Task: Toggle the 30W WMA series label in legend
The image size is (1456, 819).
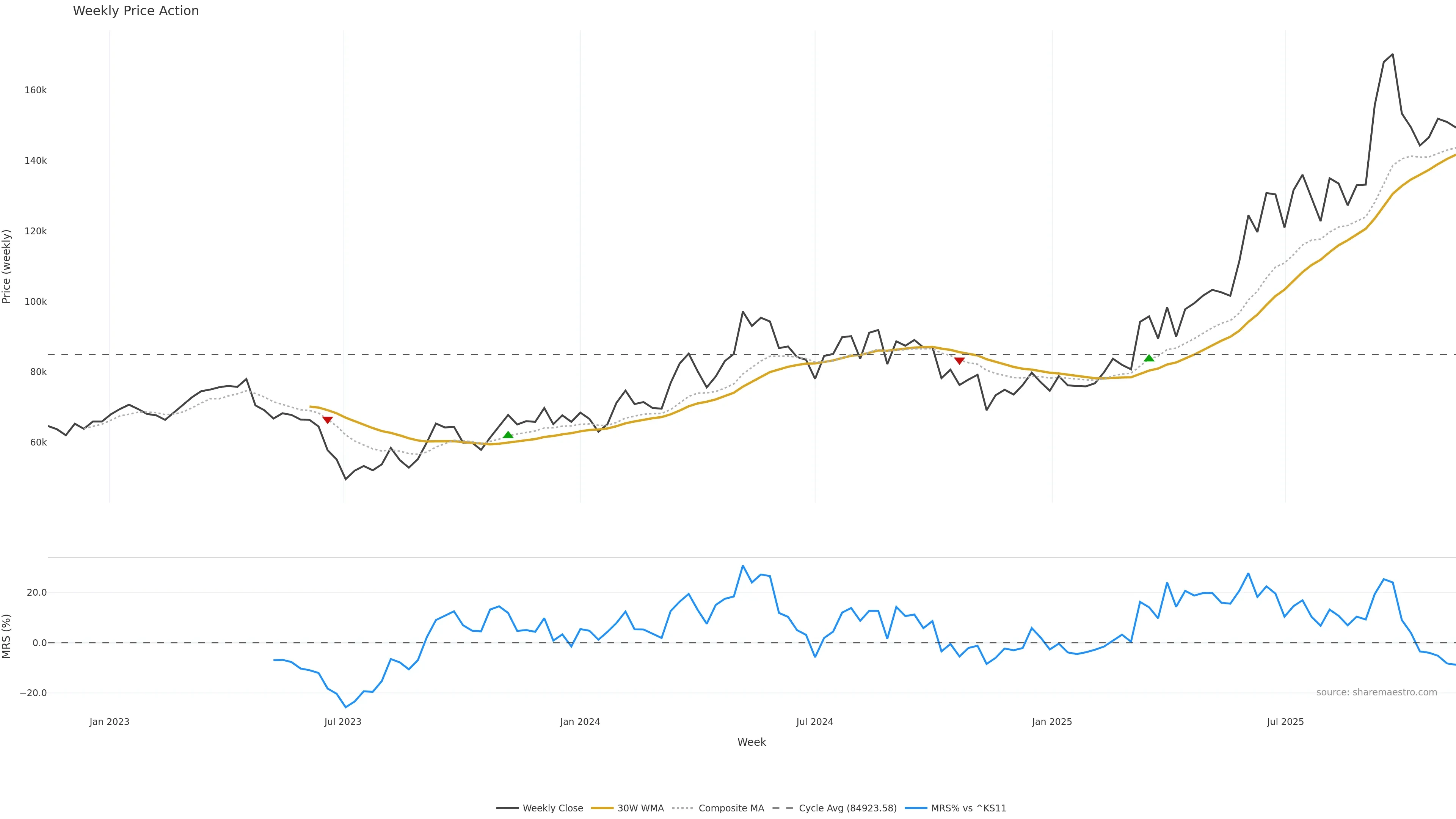Action: [x=640, y=808]
